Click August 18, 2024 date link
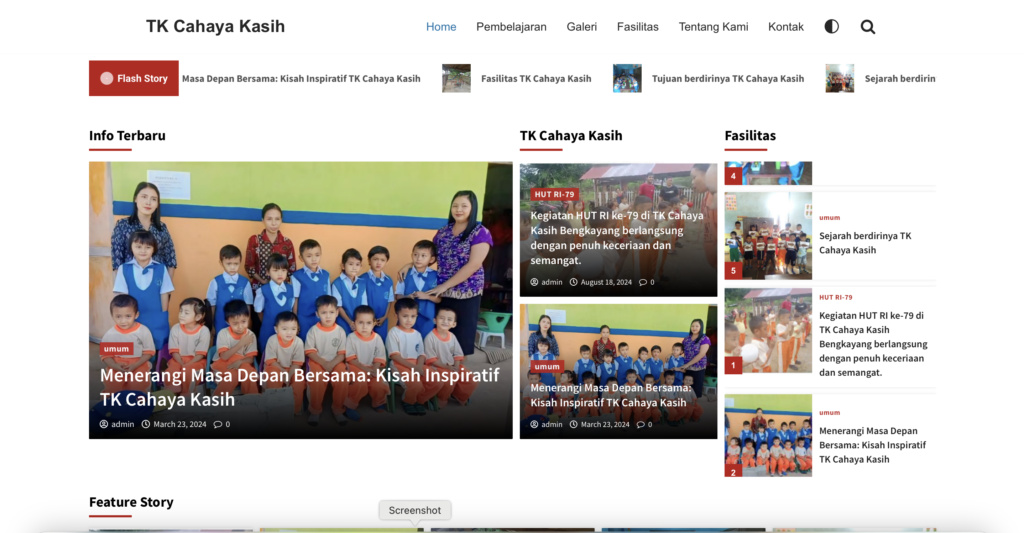The image size is (1024, 533). (x=606, y=282)
